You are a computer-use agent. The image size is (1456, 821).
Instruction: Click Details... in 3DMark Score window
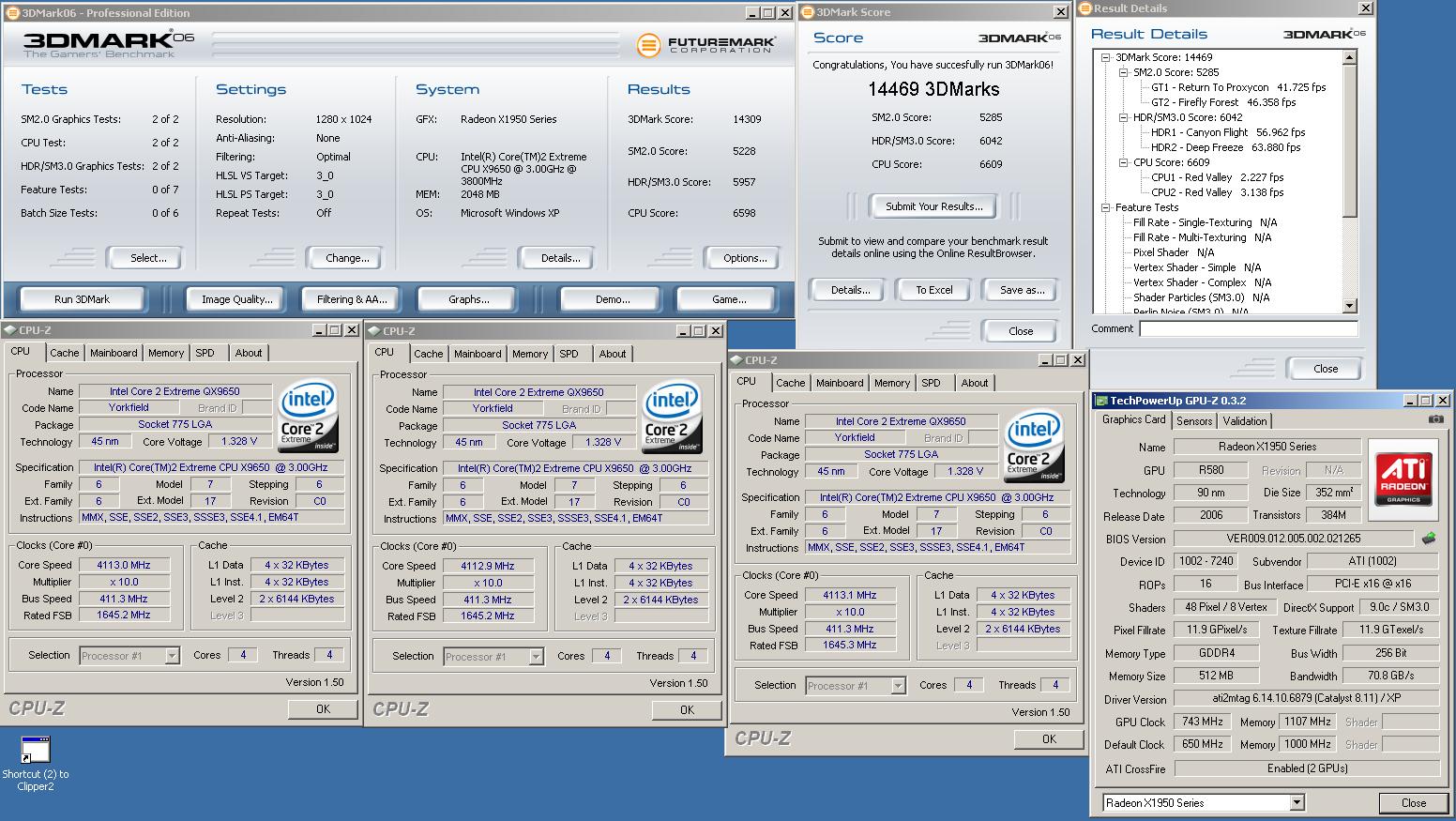pos(850,290)
